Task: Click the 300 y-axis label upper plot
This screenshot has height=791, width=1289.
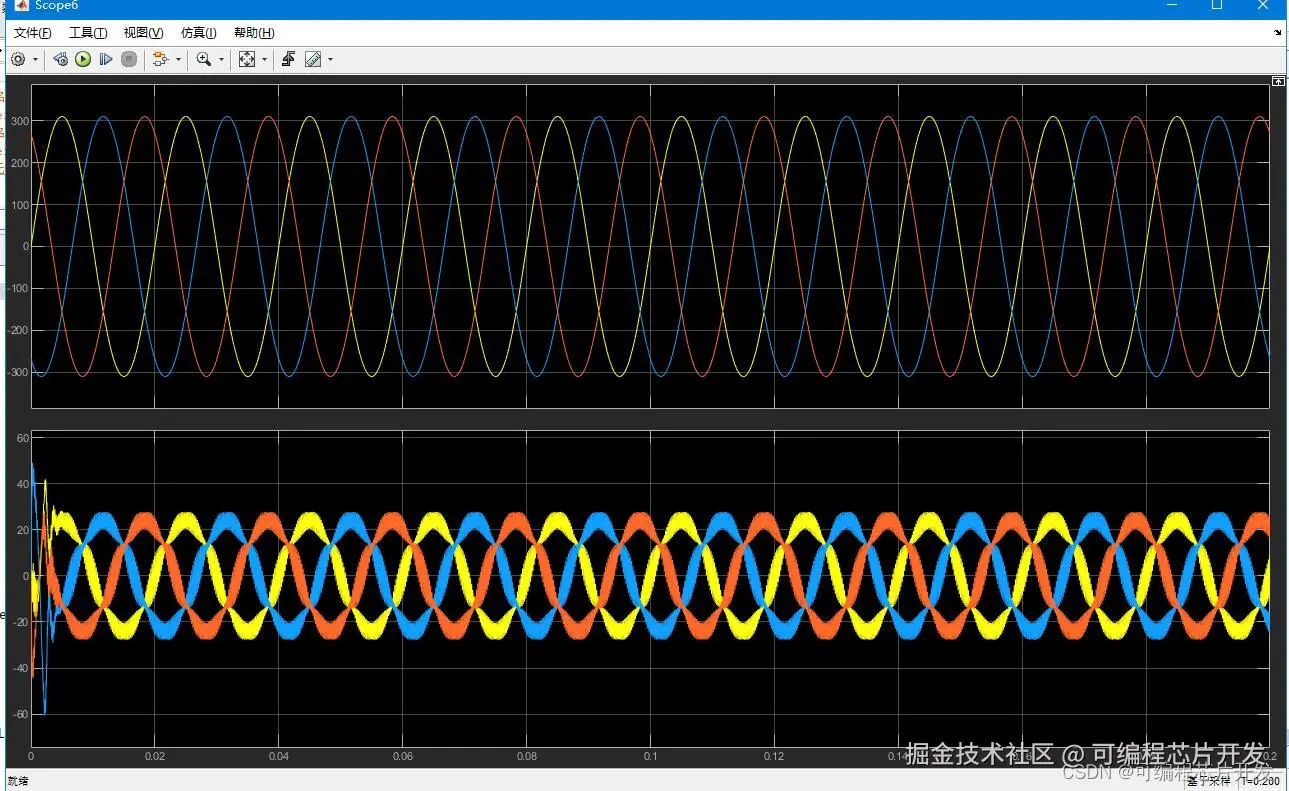Action: [19, 121]
